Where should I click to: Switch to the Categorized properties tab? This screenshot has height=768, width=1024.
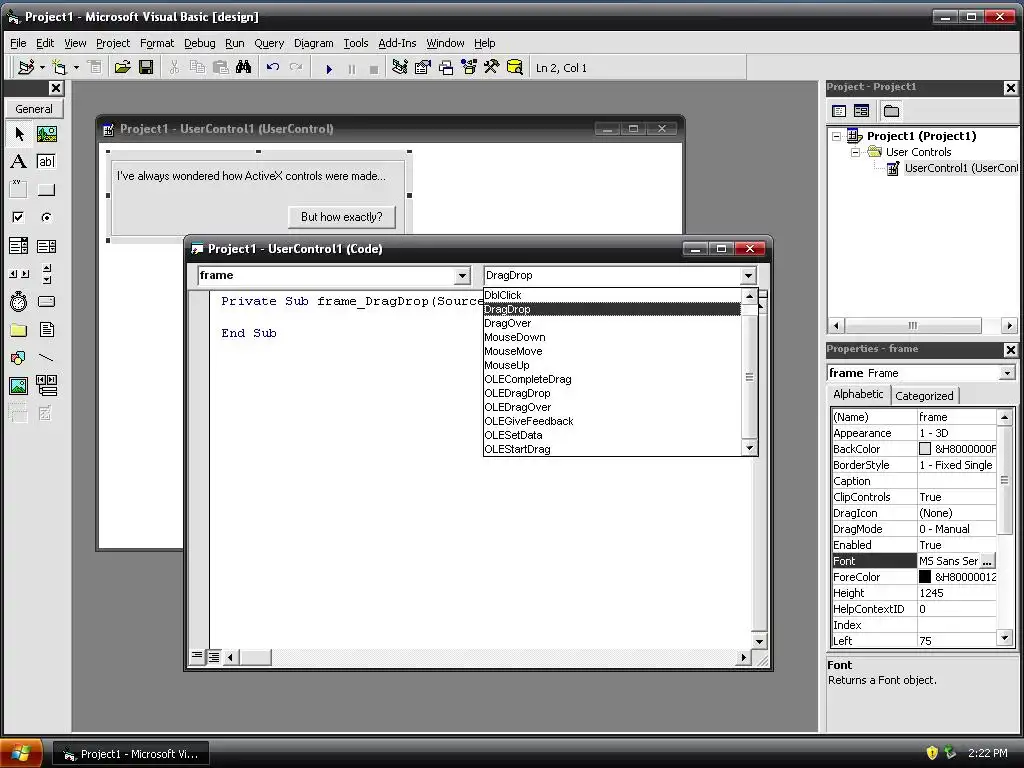[x=924, y=396]
